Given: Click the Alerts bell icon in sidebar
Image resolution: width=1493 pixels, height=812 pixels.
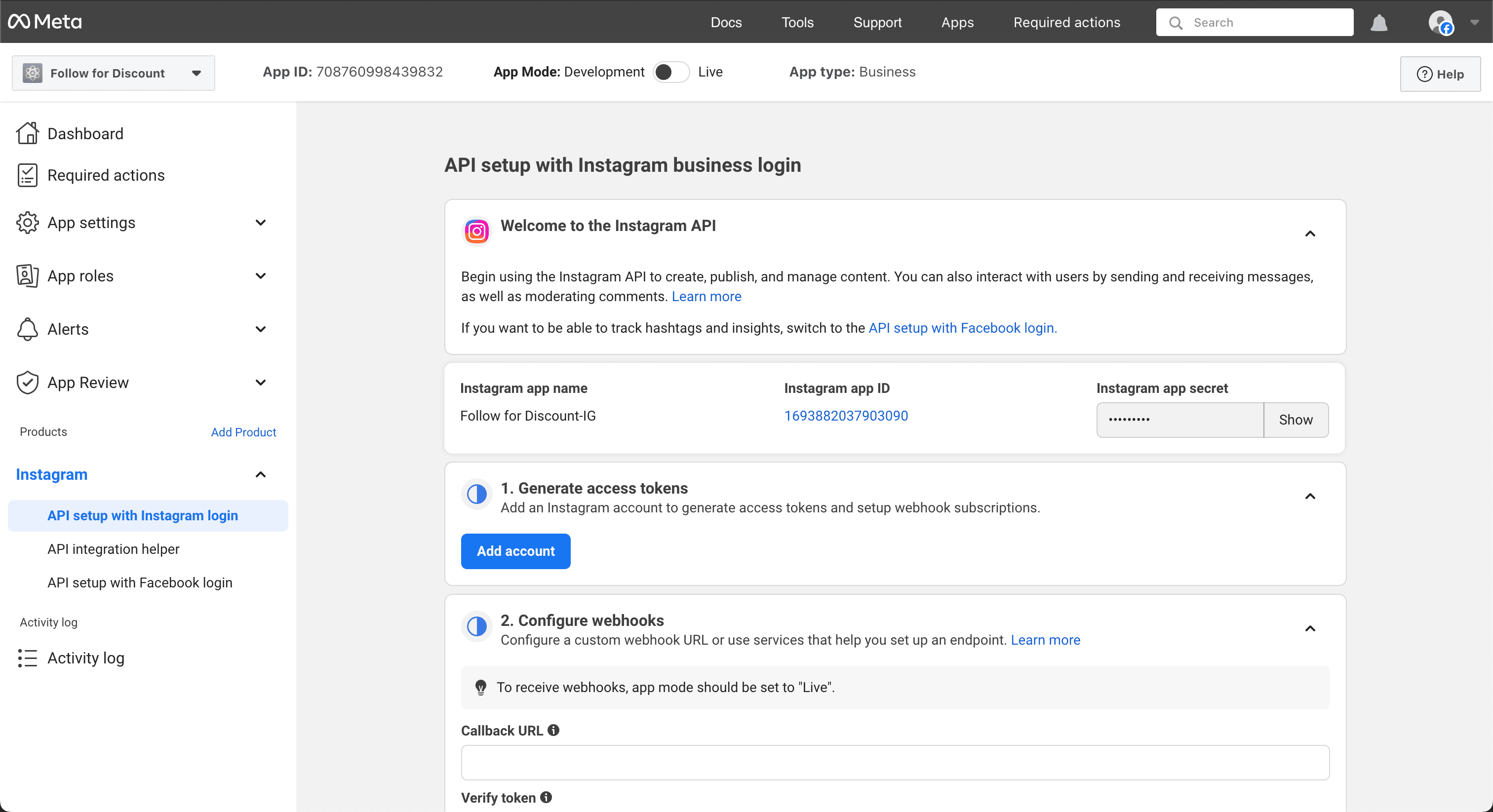Looking at the screenshot, I should pos(27,329).
